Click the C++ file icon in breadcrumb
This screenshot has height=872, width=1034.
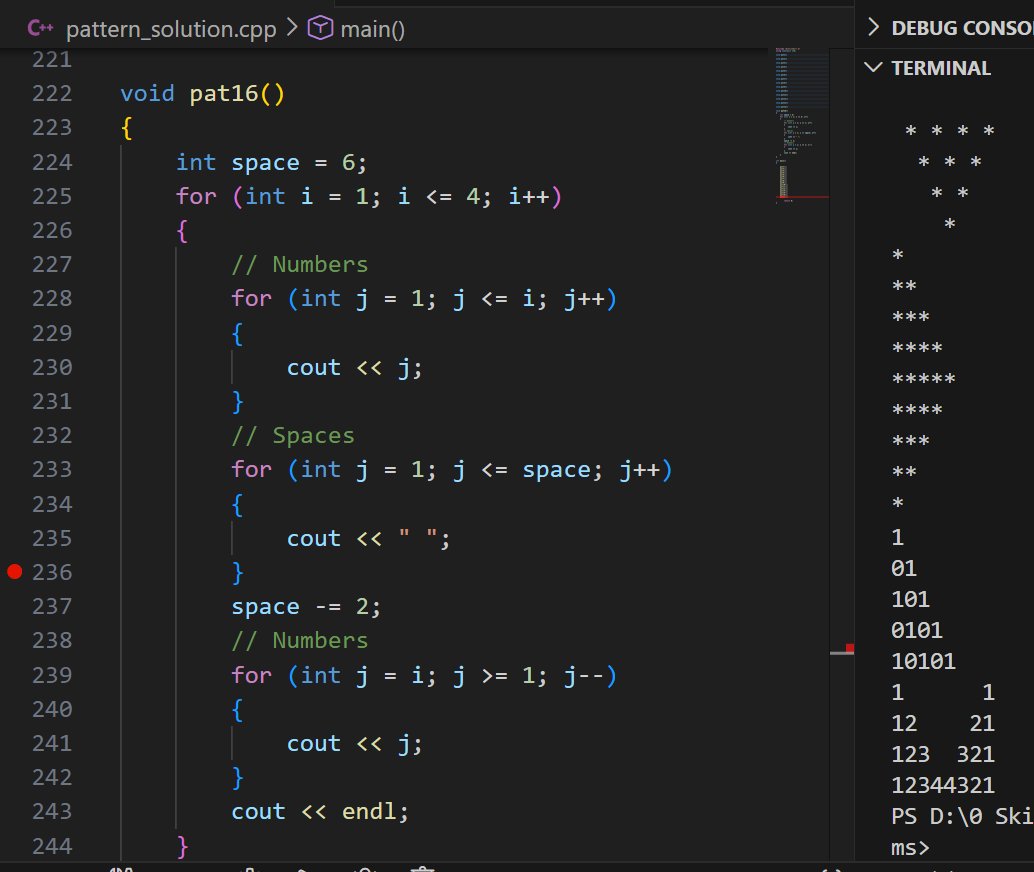click(x=40, y=28)
